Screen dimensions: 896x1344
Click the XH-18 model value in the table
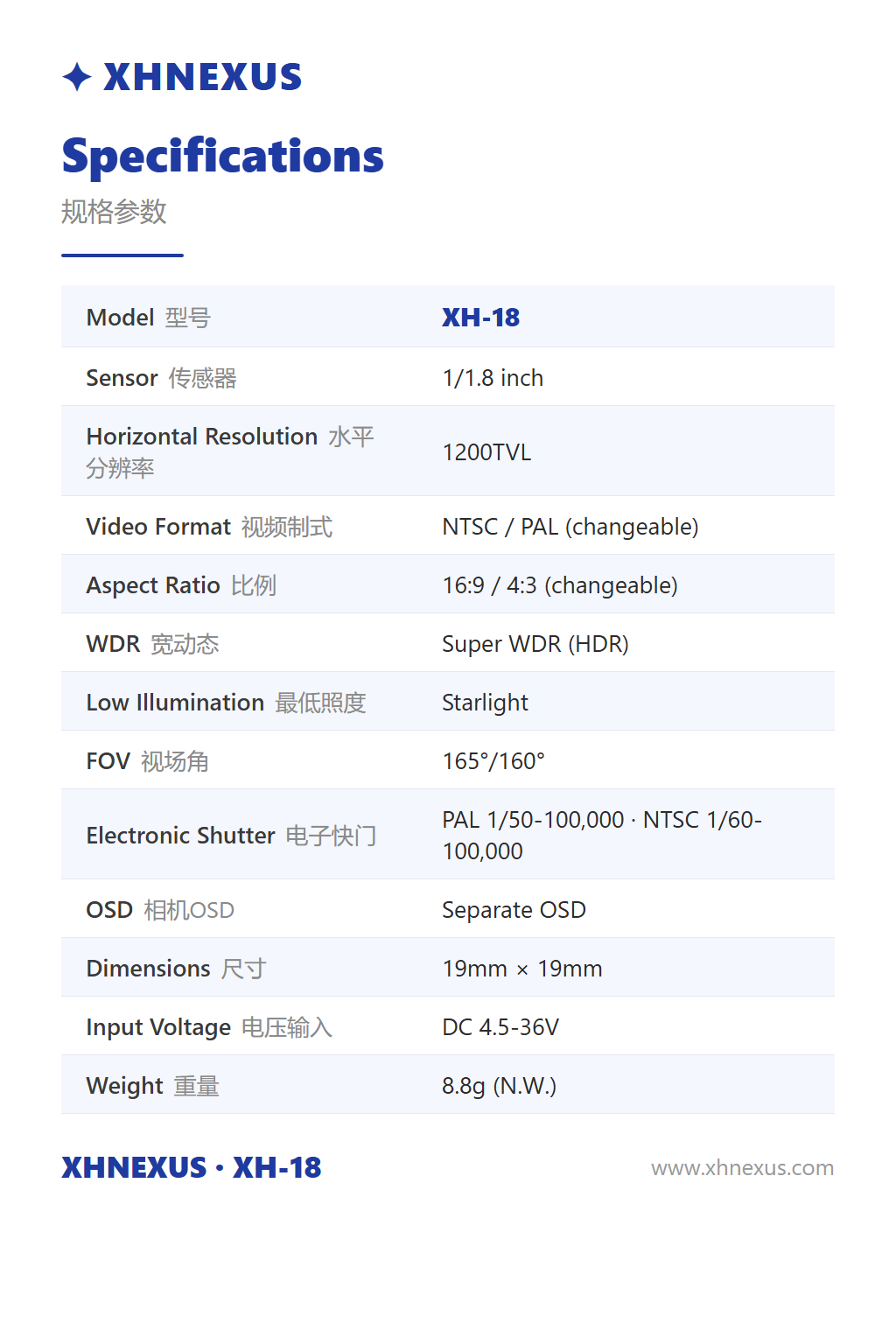coord(480,318)
